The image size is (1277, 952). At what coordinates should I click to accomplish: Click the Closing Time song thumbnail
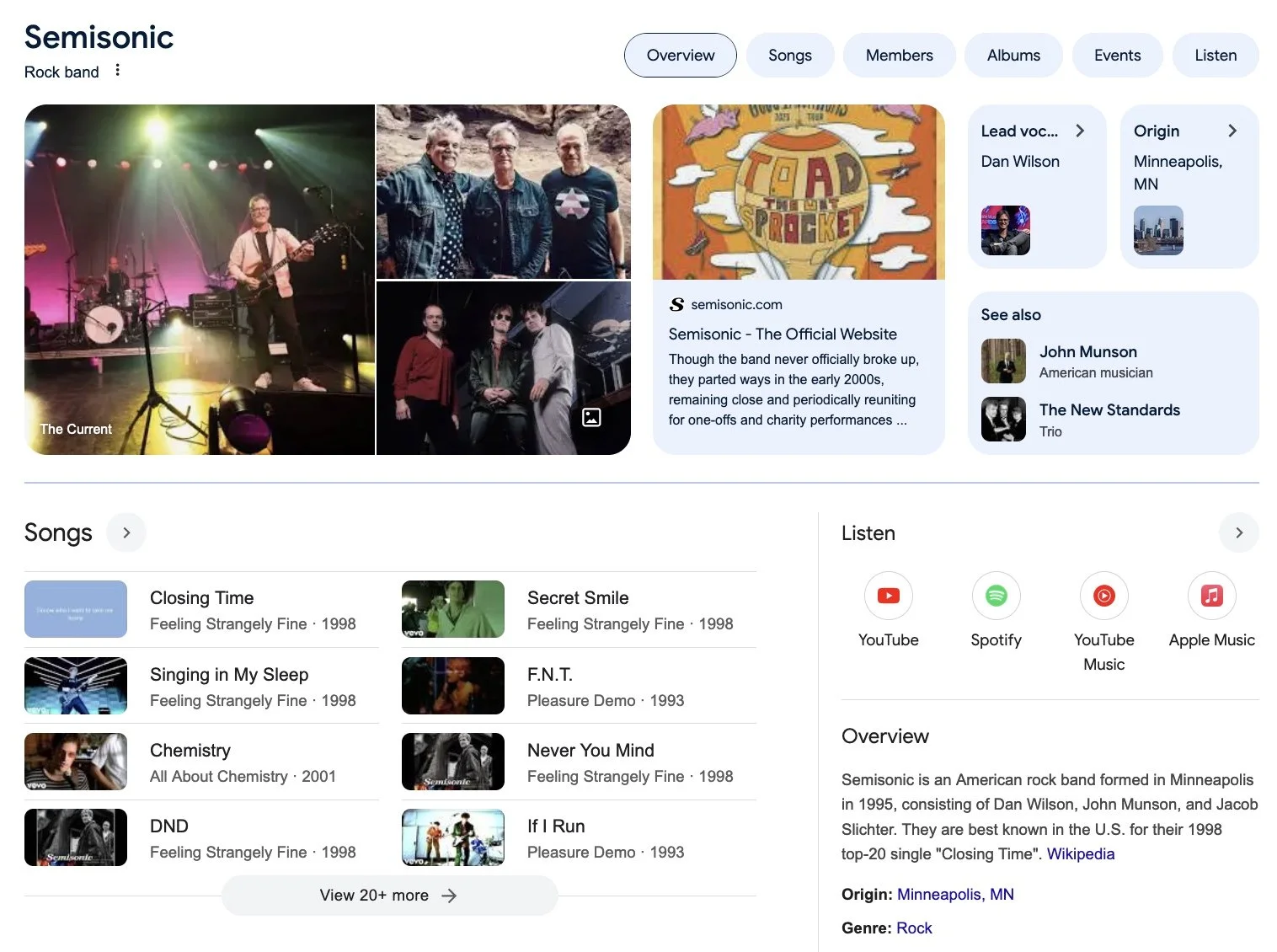[76, 609]
